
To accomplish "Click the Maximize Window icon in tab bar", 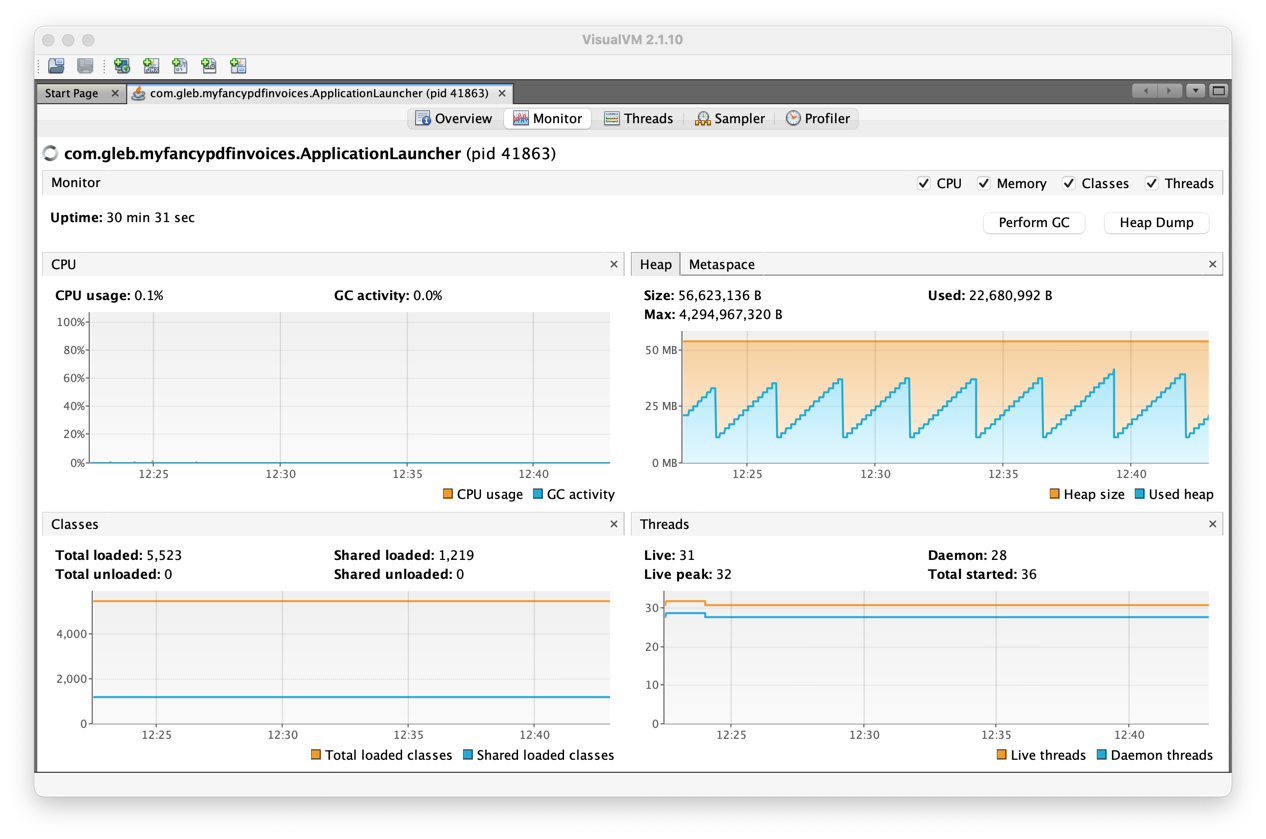I will pyautogui.click(x=1218, y=91).
